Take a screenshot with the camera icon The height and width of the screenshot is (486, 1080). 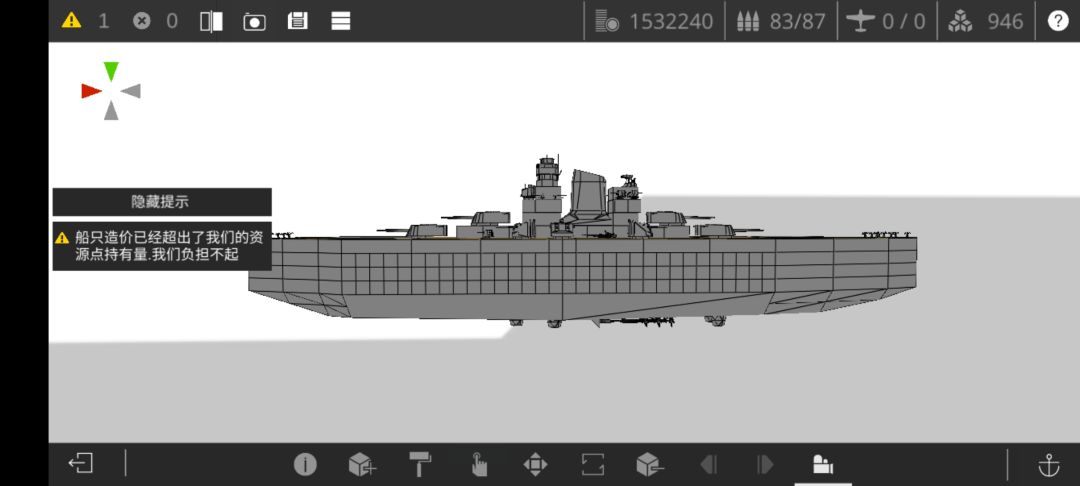[254, 21]
